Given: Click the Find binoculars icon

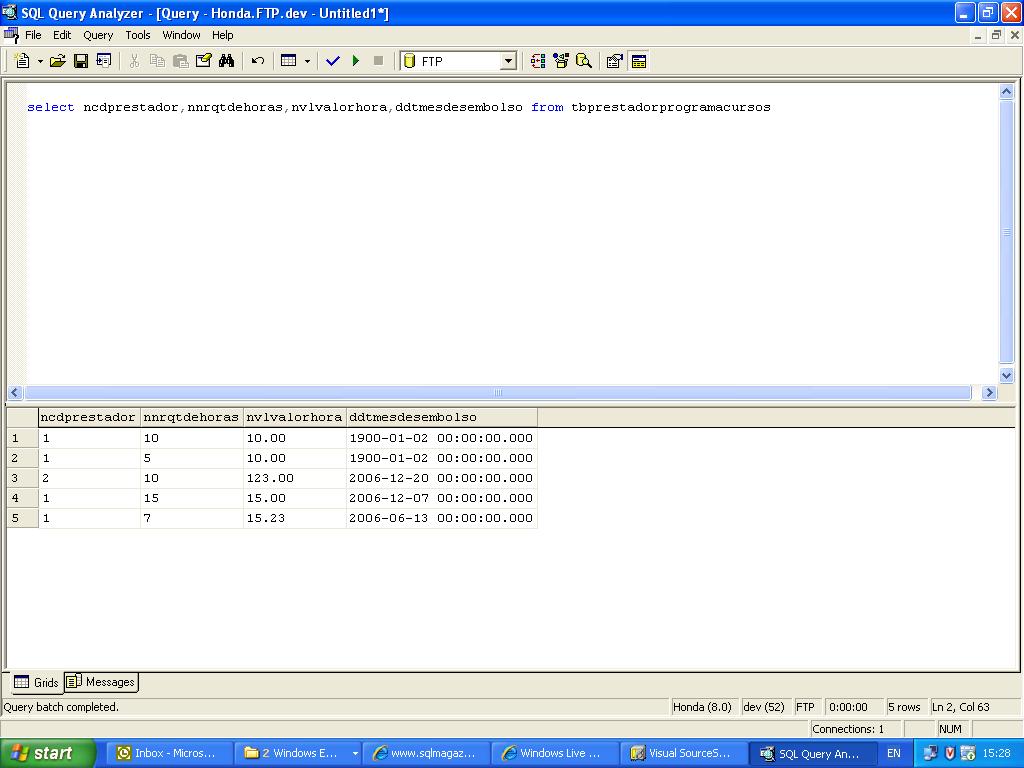Looking at the screenshot, I should point(227,61).
